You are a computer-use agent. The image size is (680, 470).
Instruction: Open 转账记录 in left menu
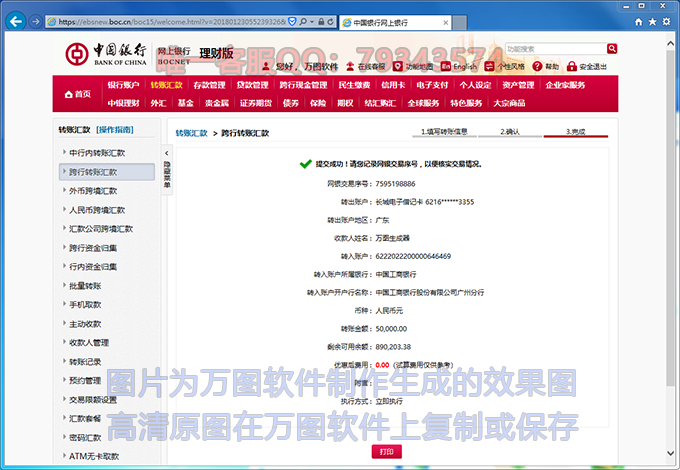[85, 362]
